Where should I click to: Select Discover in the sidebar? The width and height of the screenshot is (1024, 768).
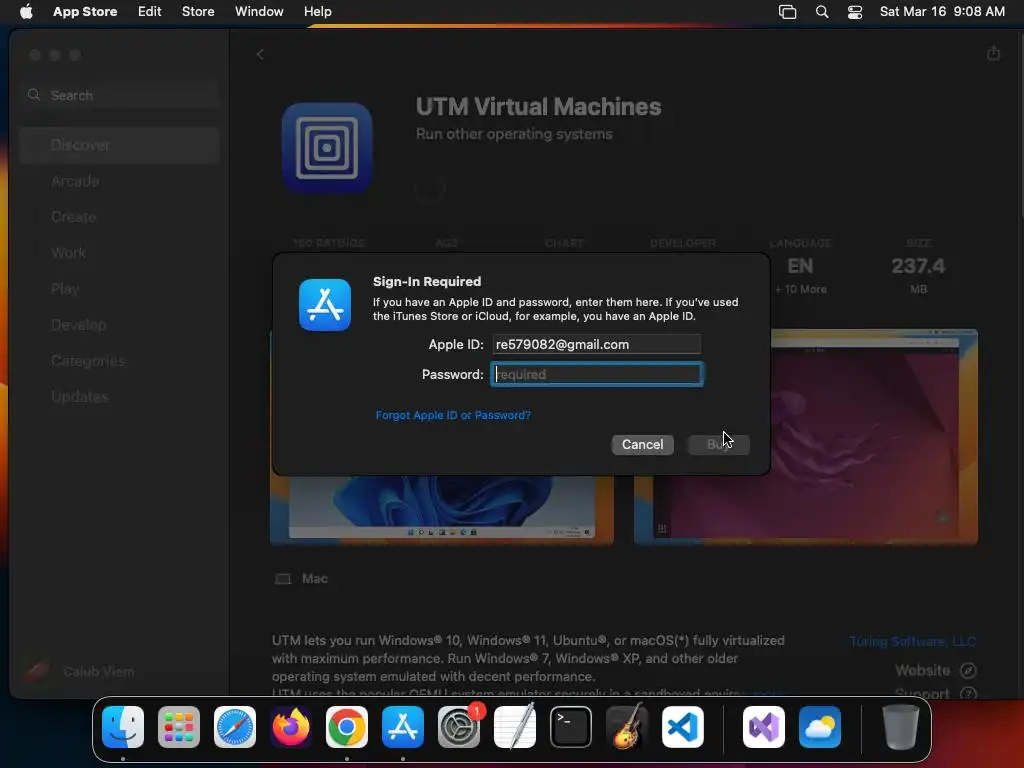click(120, 145)
